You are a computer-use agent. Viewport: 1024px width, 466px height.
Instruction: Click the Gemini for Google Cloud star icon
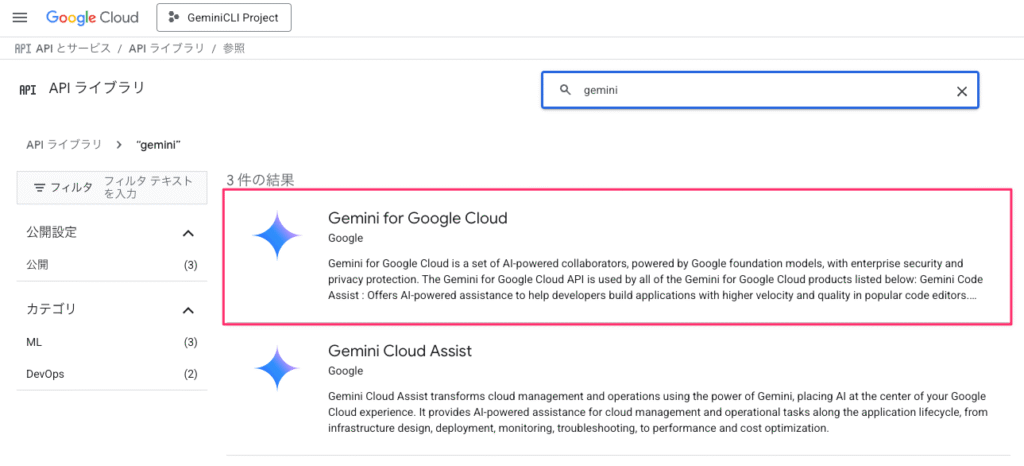(x=277, y=236)
